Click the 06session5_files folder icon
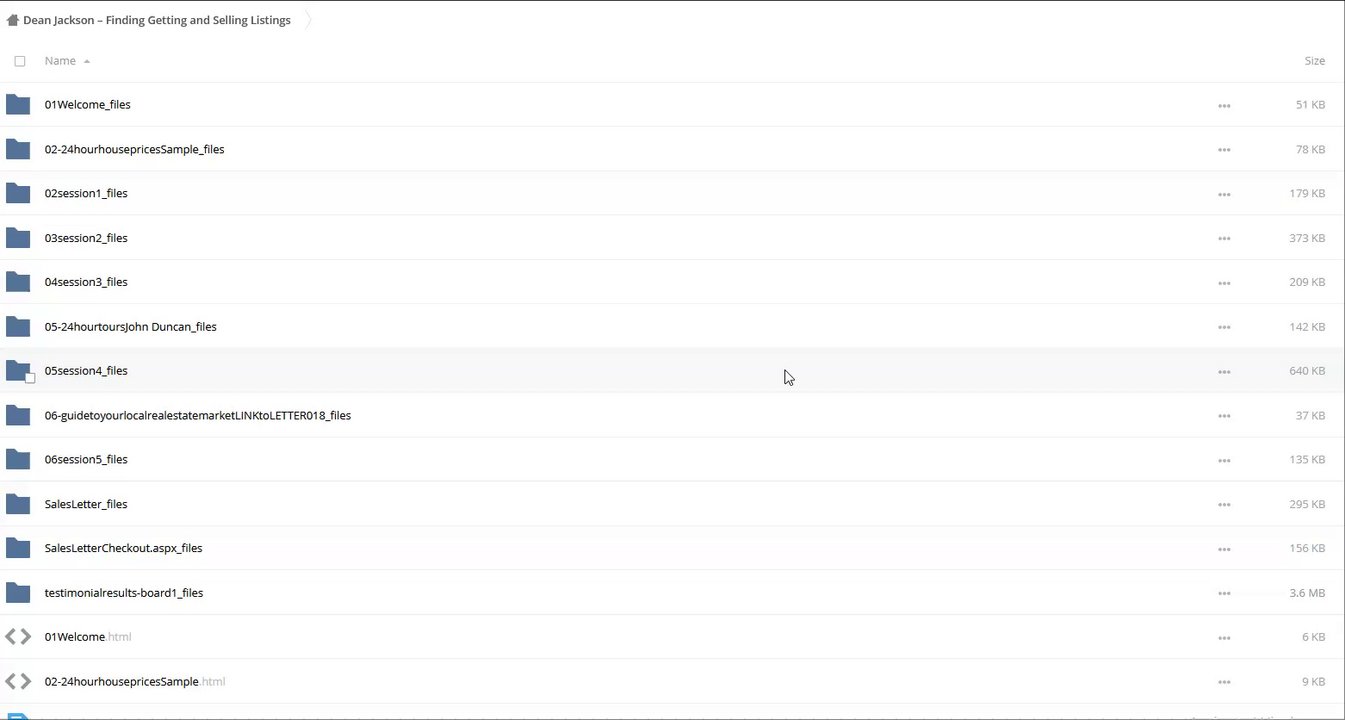This screenshot has height=720, width=1345. (18, 460)
